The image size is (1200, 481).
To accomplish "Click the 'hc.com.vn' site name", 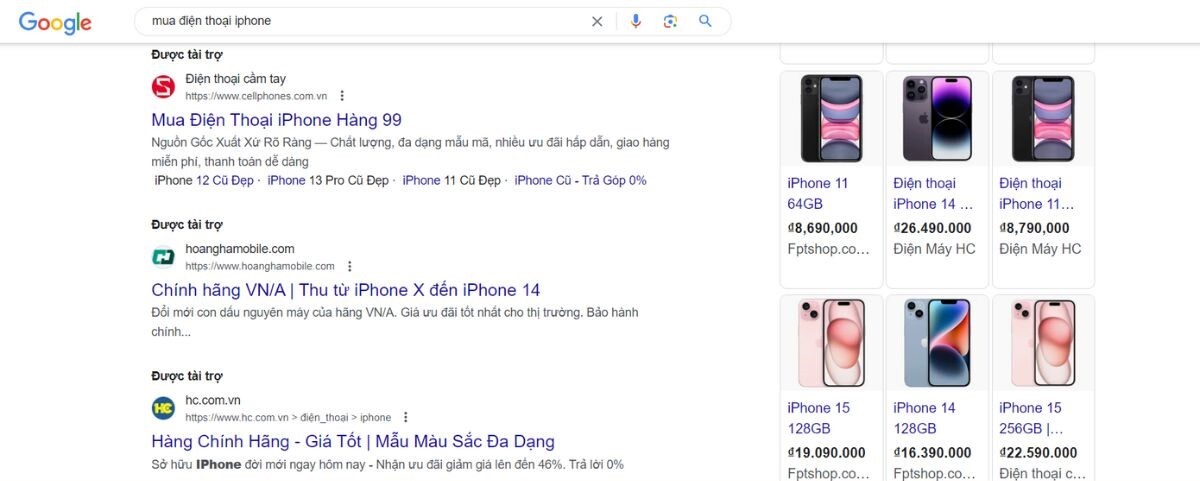I will point(213,400).
